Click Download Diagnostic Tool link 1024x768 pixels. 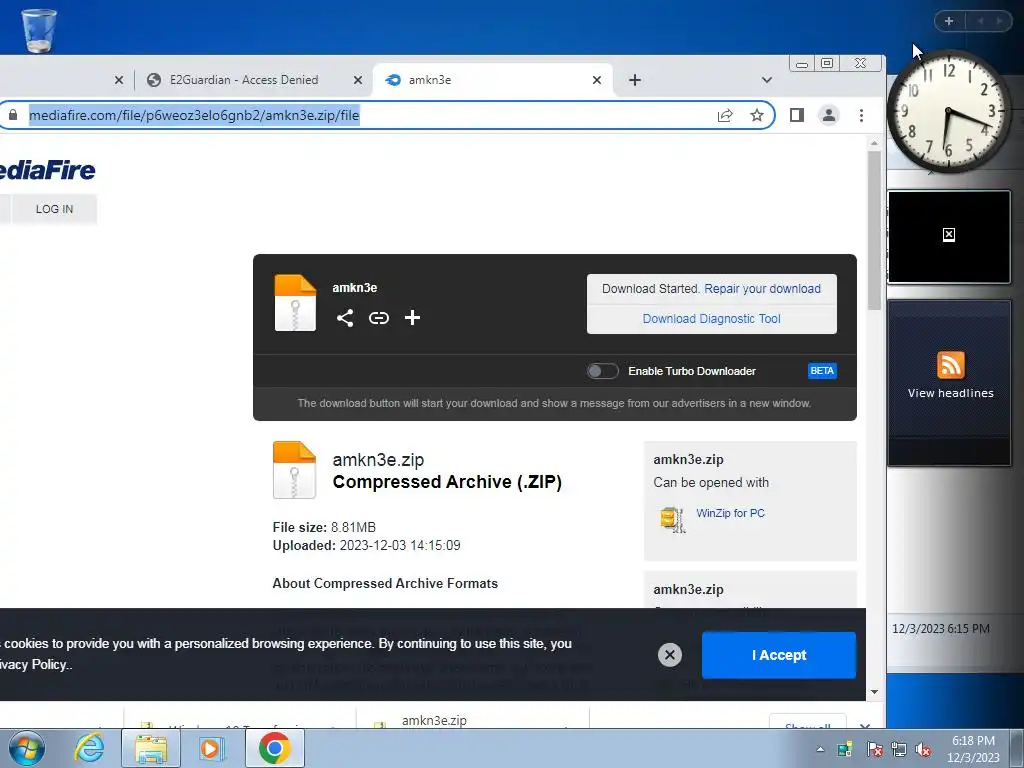pyautogui.click(x=711, y=319)
